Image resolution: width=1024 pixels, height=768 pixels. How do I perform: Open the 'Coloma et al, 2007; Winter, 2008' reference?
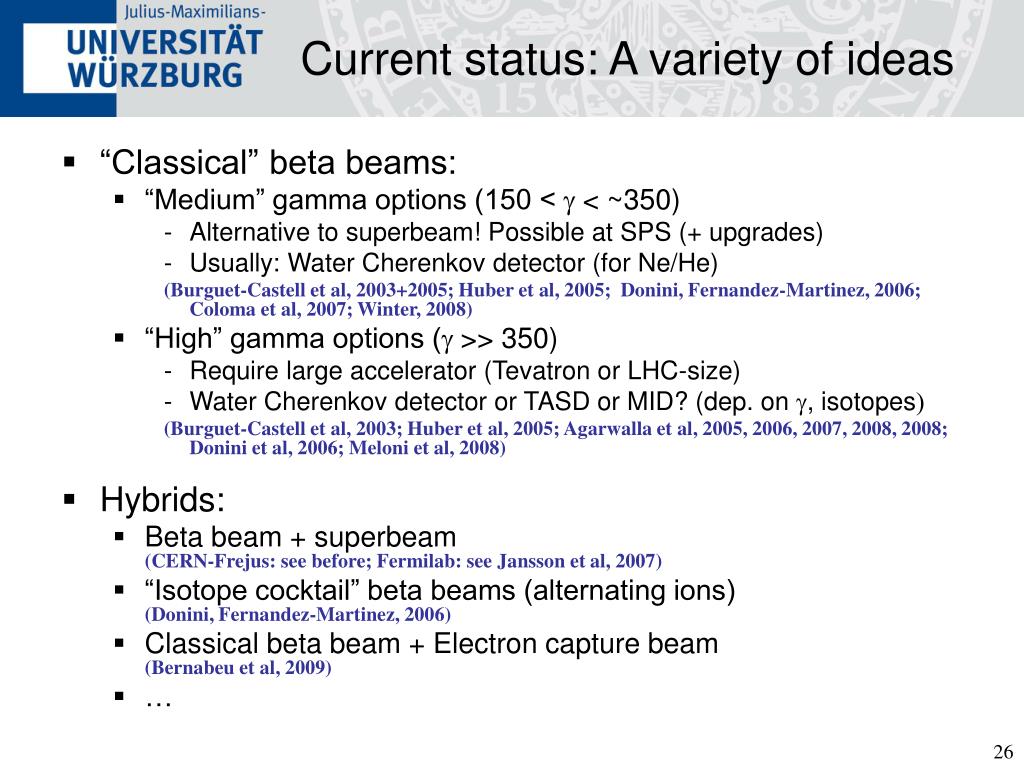[330, 309]
